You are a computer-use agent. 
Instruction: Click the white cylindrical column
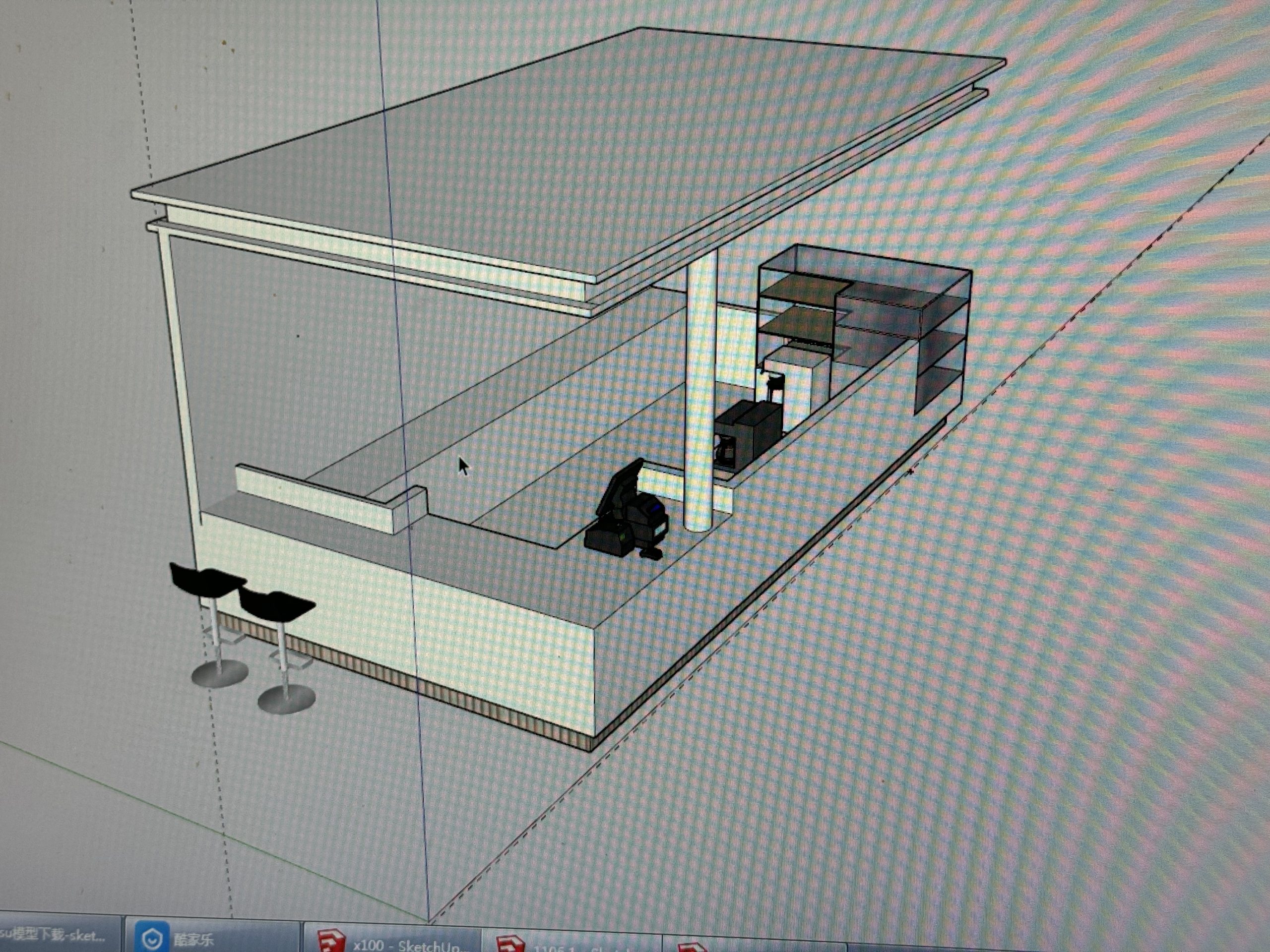[x=700, y=390]
